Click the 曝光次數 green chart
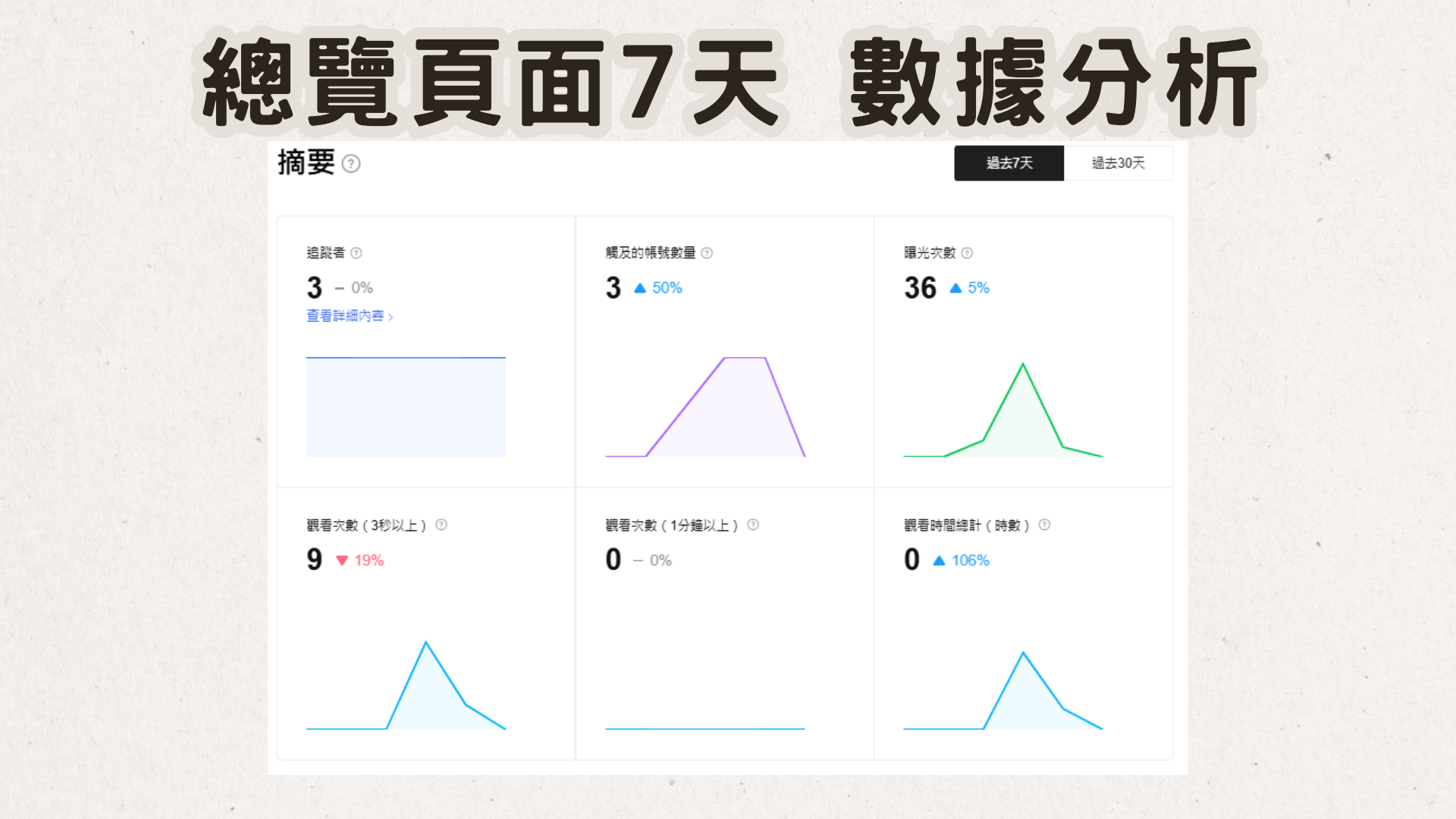Viewport: 1456px width, 819px height. (1003, 409)
